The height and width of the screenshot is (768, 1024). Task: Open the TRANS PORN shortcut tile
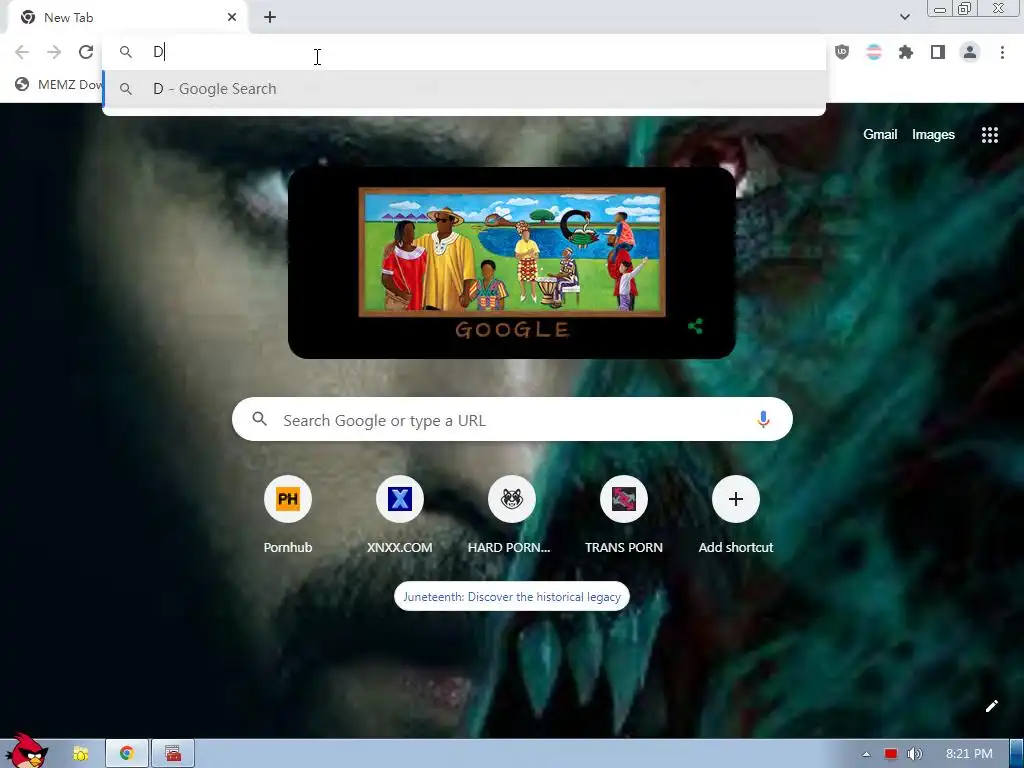624,515
